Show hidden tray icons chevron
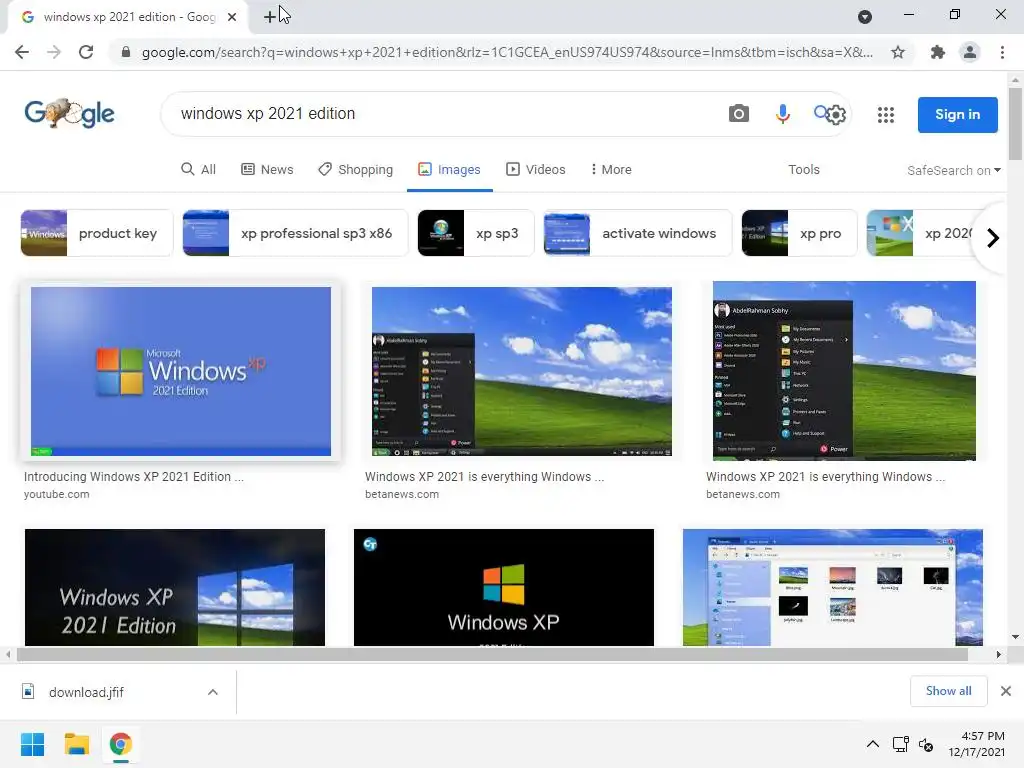The width and height of the screenshot is (1024, 768). tap(872, 744)
